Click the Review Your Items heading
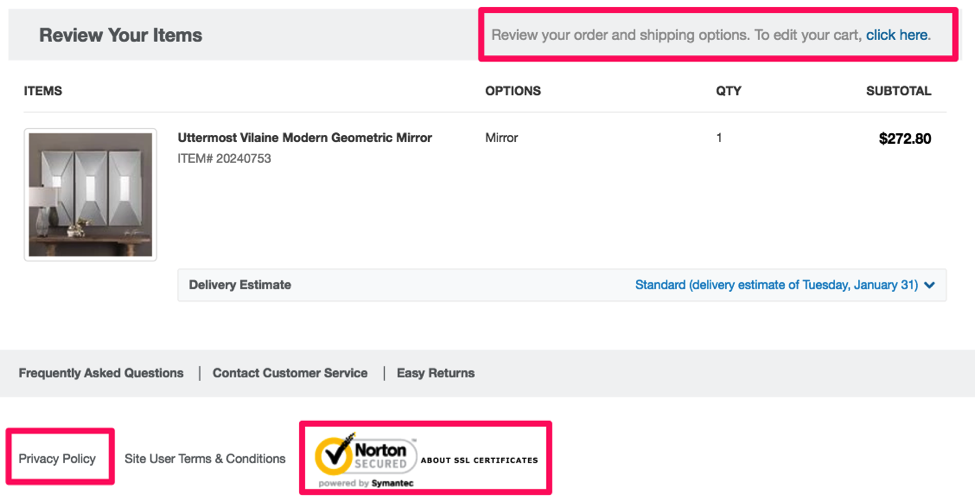975x496 pixels. (x=120, y=35)
